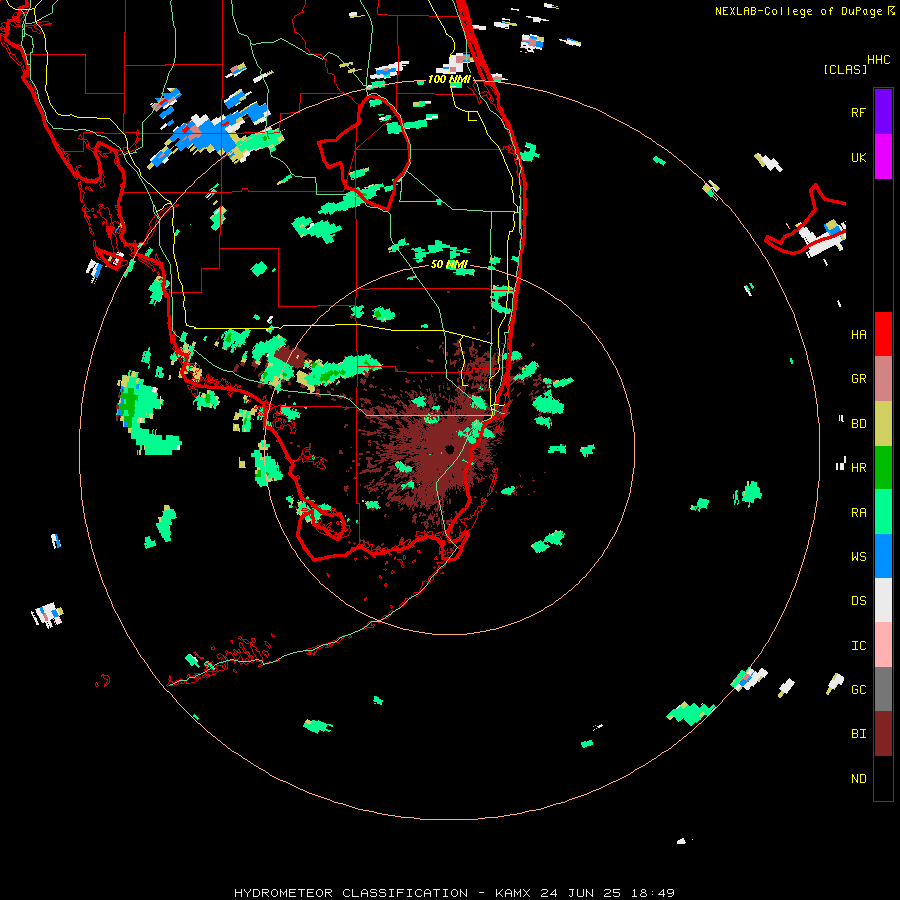The height and width of the screenshot is (900, 900).
Task: Click the HR dark green legend swatch
Action: (883, 468)
